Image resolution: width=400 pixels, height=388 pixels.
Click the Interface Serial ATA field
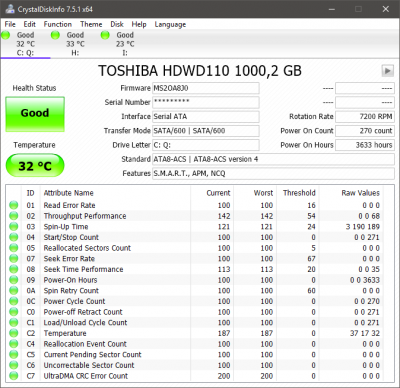[206, 117]
